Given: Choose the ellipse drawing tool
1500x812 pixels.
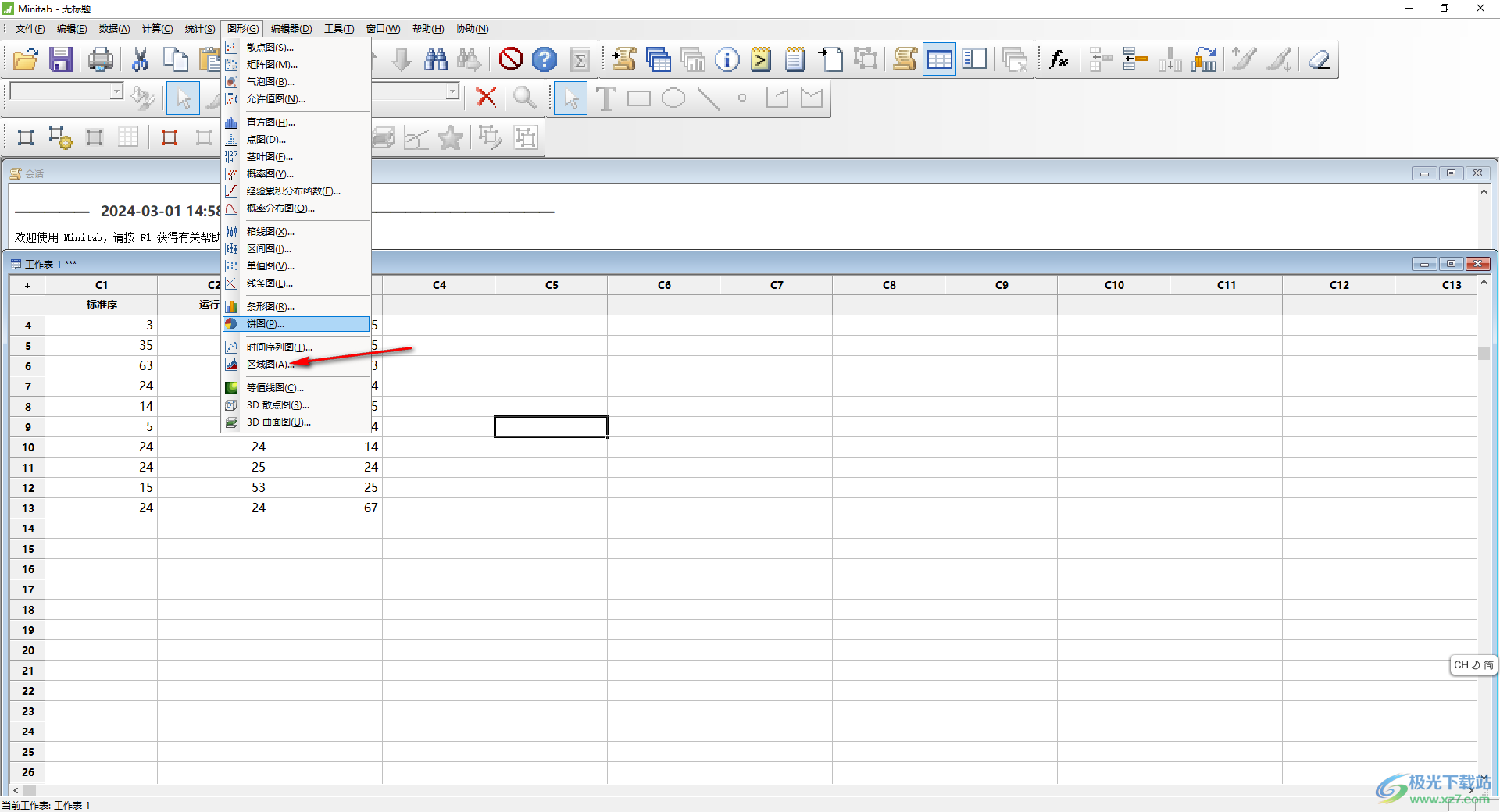Looking at the screenshot, I should tap(673, 98).
